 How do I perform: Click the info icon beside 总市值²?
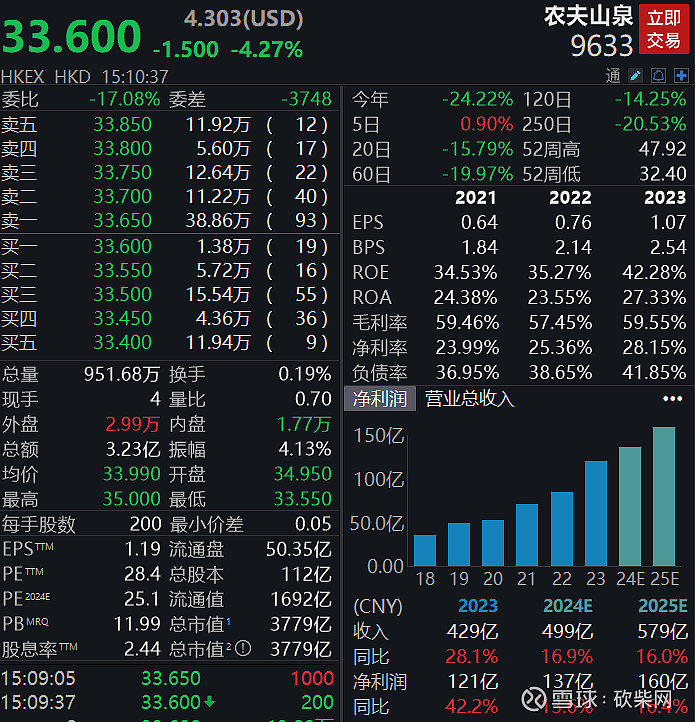pyautogui.click(x=243, y=647)
